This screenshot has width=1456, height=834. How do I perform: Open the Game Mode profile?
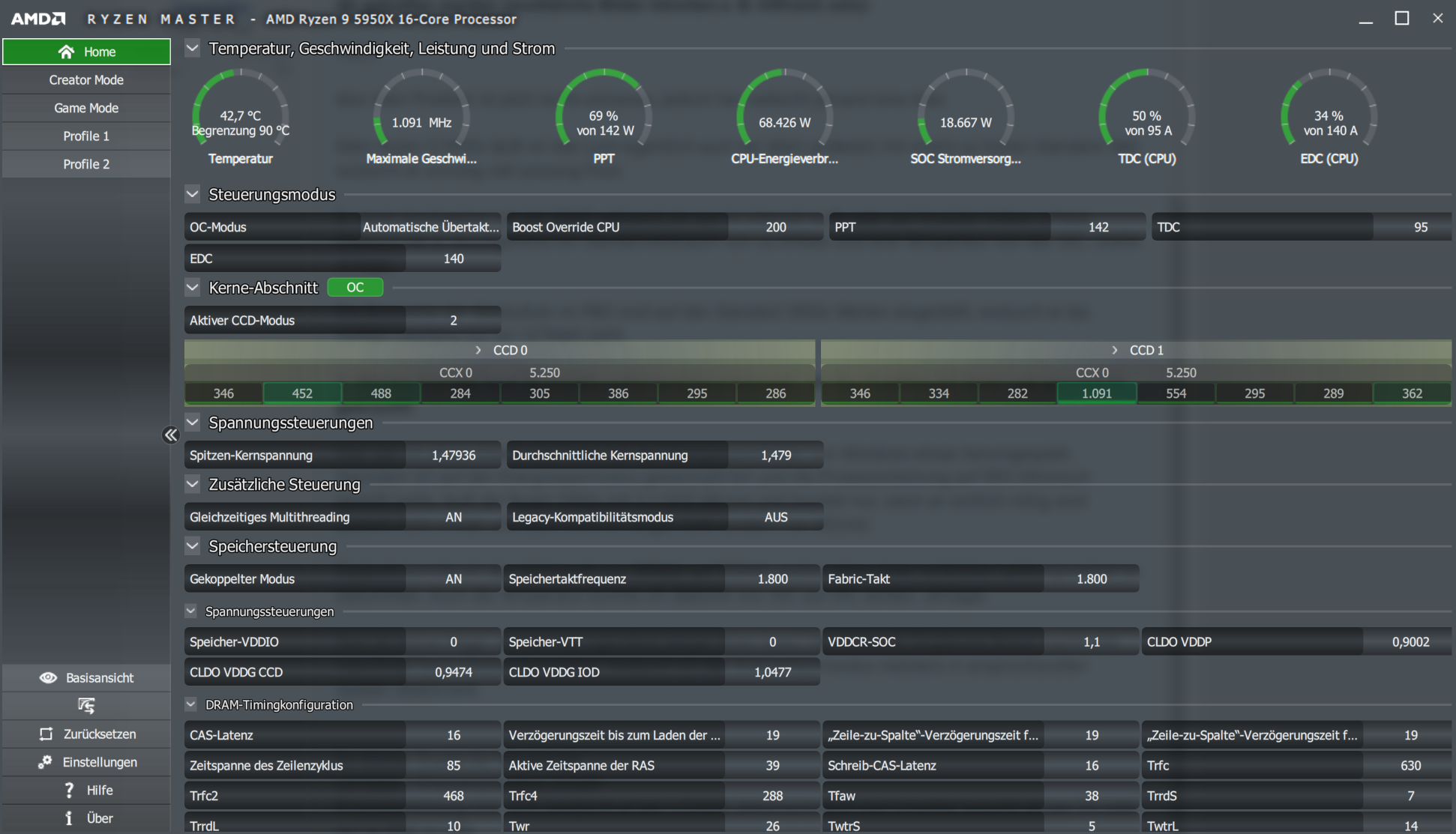pyautogui.click(x=86, y=108)
